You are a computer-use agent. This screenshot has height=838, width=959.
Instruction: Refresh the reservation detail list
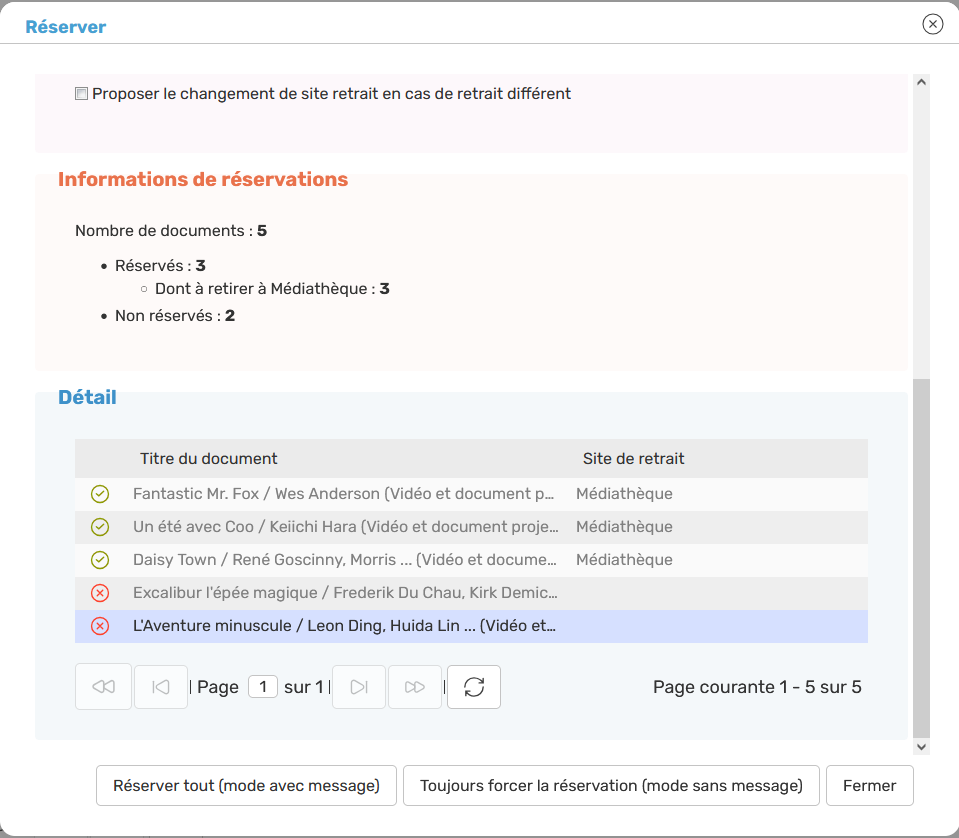(x=474, y=687)
